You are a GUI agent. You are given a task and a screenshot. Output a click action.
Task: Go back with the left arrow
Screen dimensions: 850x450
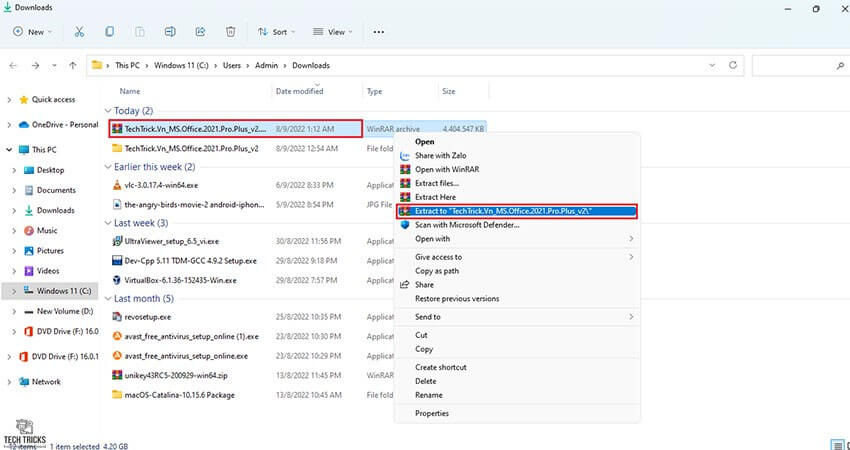pos(14,65)
